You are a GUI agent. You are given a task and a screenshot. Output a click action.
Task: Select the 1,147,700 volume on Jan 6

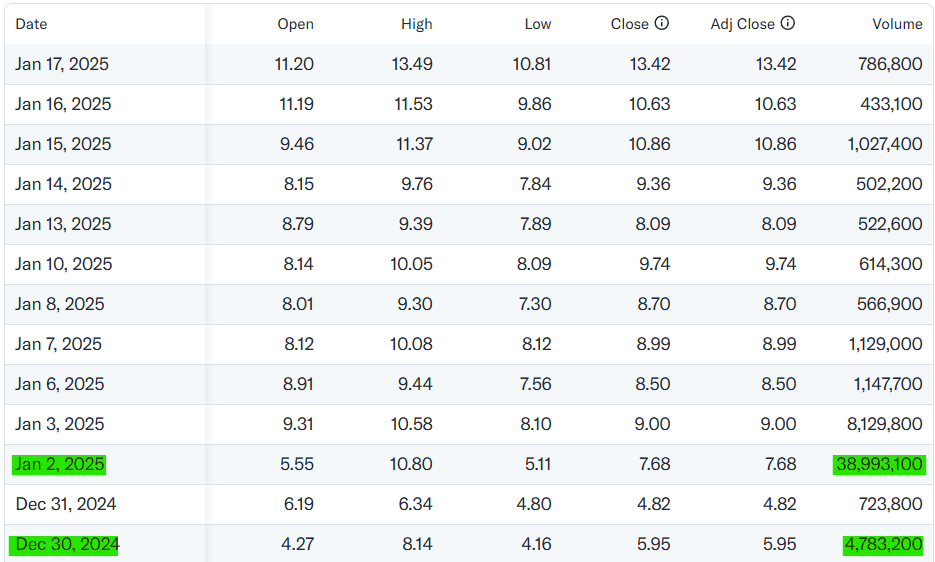884,384
